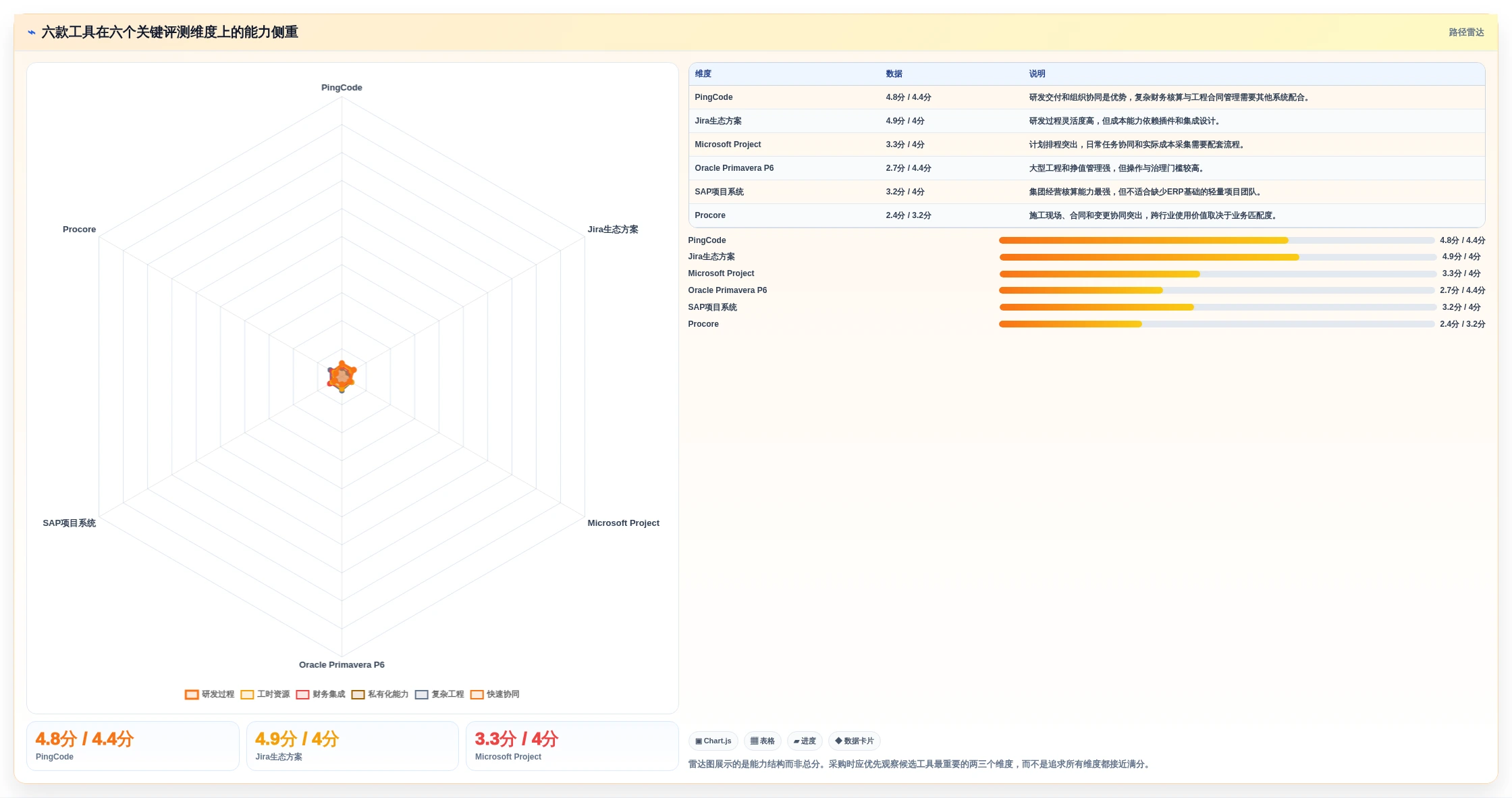Click the PingCode progress bar
The image size is (1512, 798).
tap(1216, 240)
